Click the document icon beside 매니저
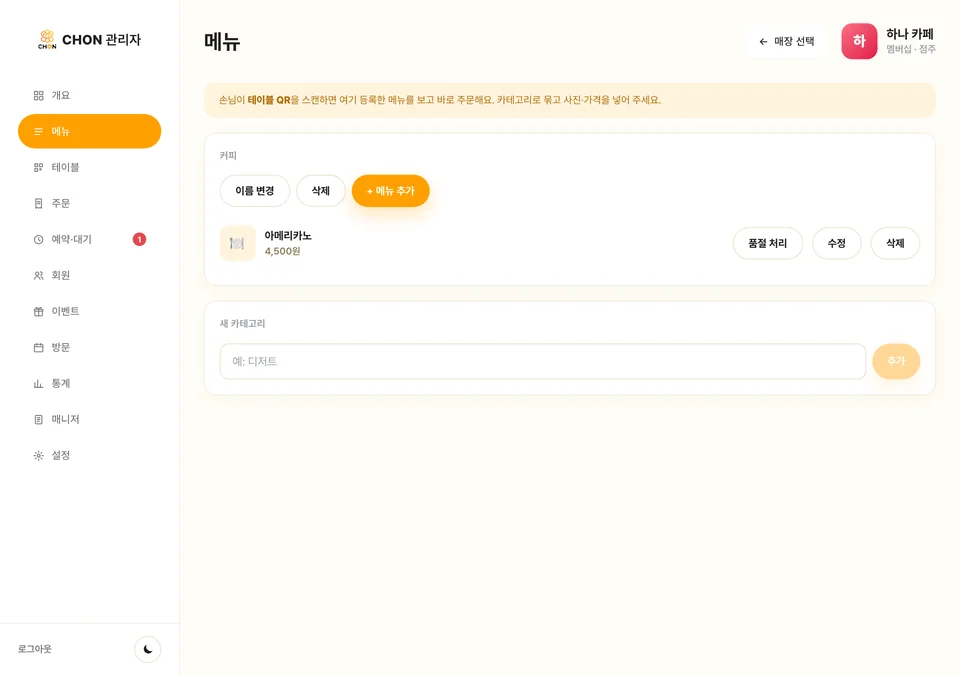This screenshot has height=675, width=960. click(39, 420)
